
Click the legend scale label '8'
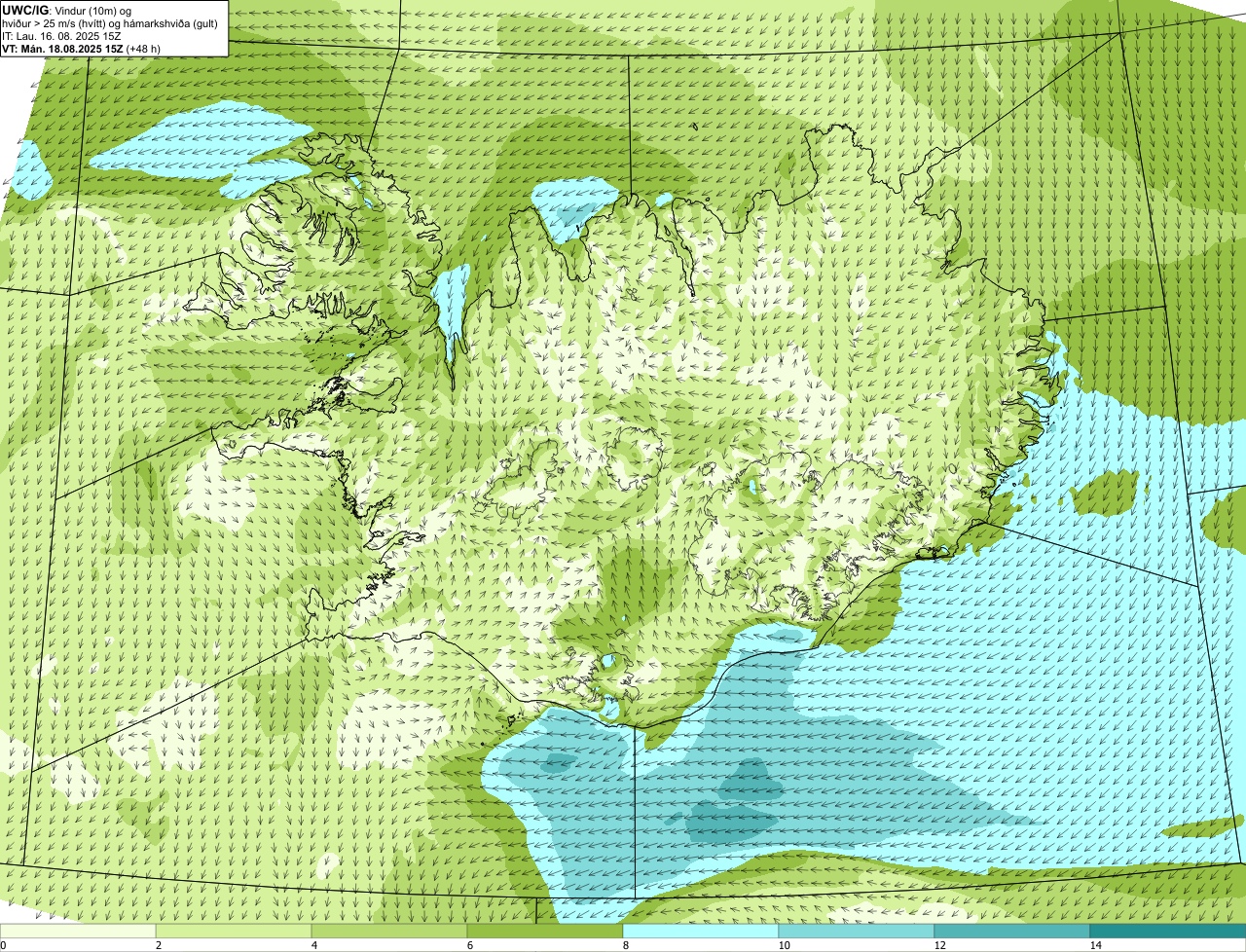pos(626,945)
